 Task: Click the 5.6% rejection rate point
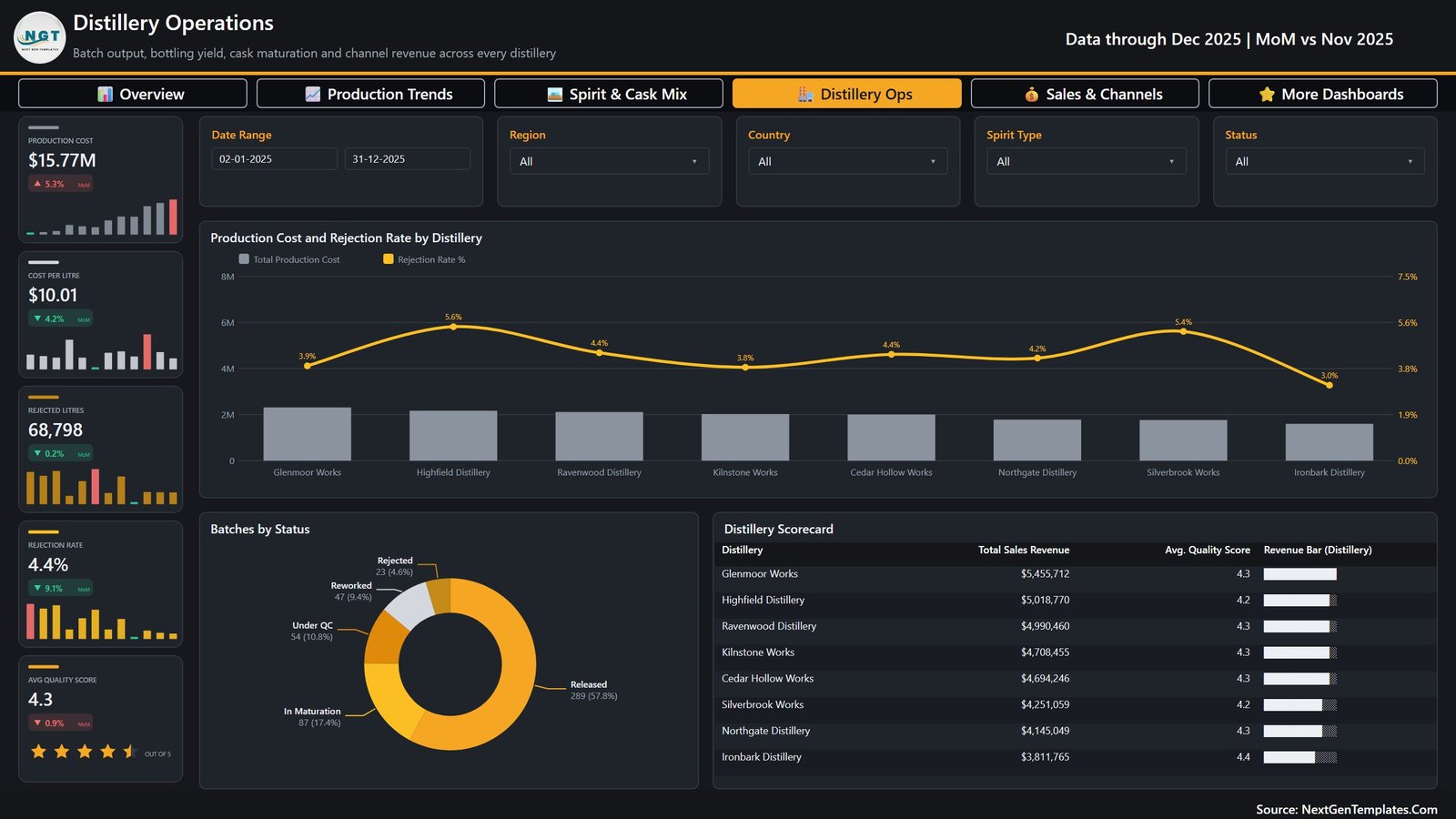tap(453, 326)
